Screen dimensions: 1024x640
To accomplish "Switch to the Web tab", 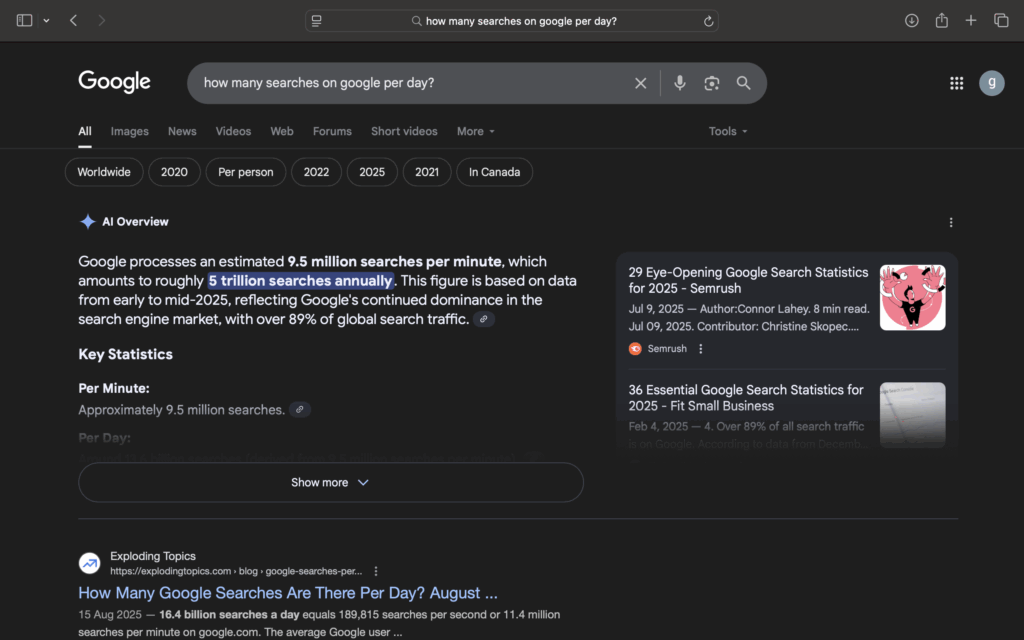I will tap(281, 131).
